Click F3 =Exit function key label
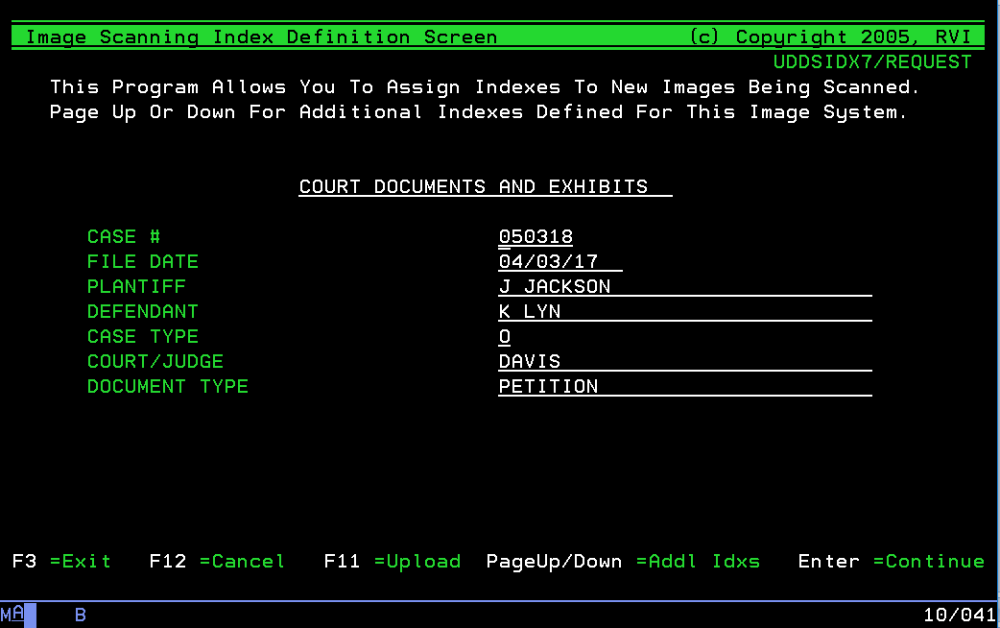 61,561
